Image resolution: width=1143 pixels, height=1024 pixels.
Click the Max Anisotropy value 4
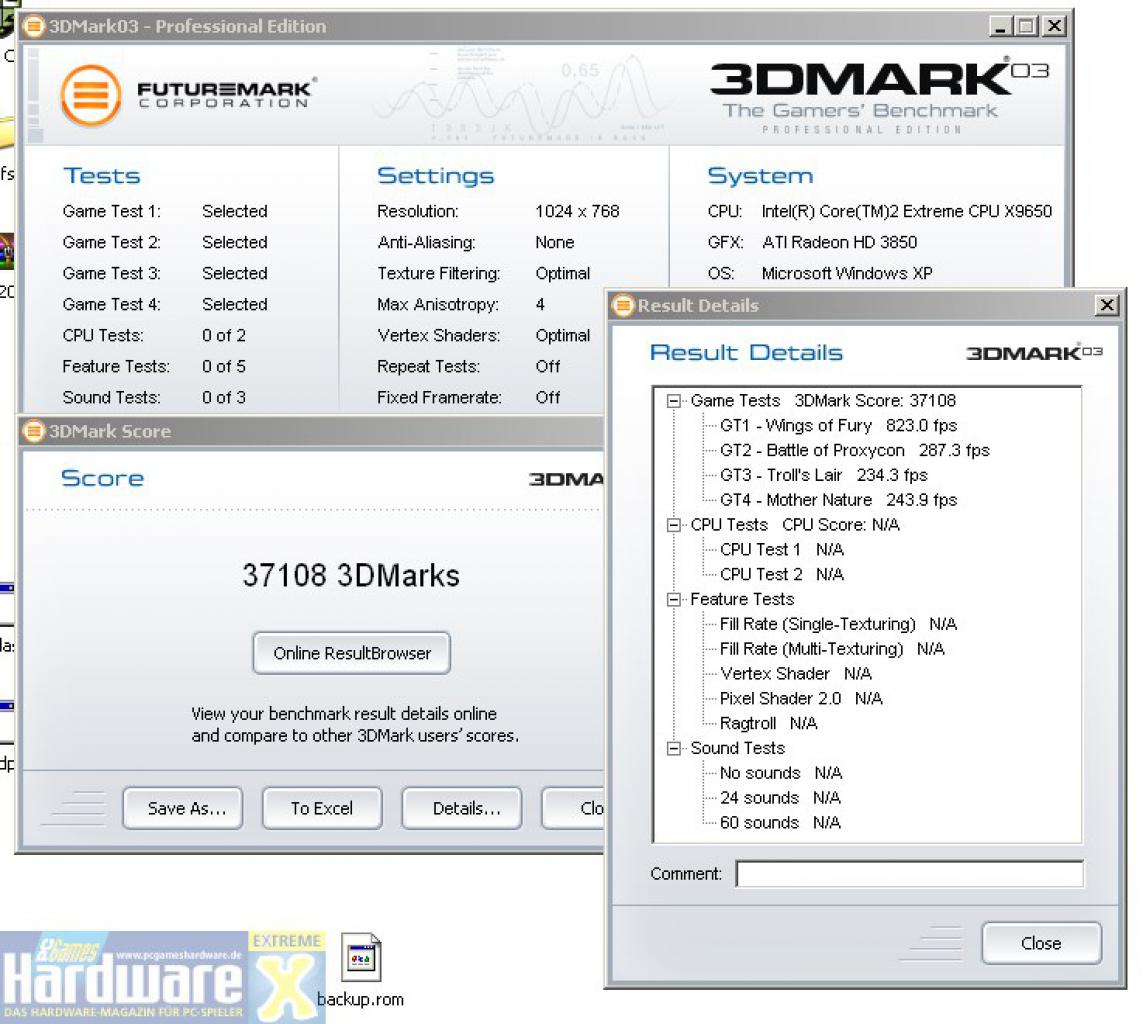540,305
